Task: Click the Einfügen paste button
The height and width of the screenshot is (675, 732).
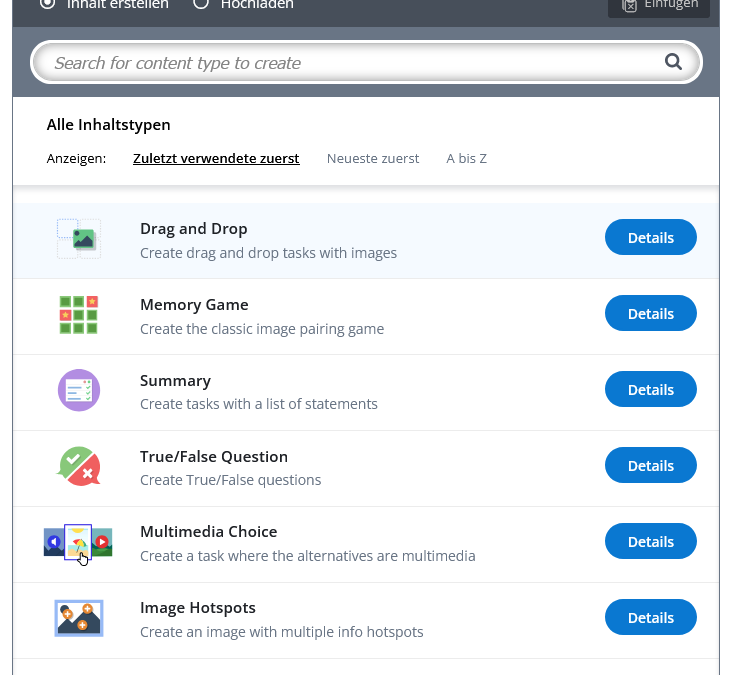Action: click(659, 5)
